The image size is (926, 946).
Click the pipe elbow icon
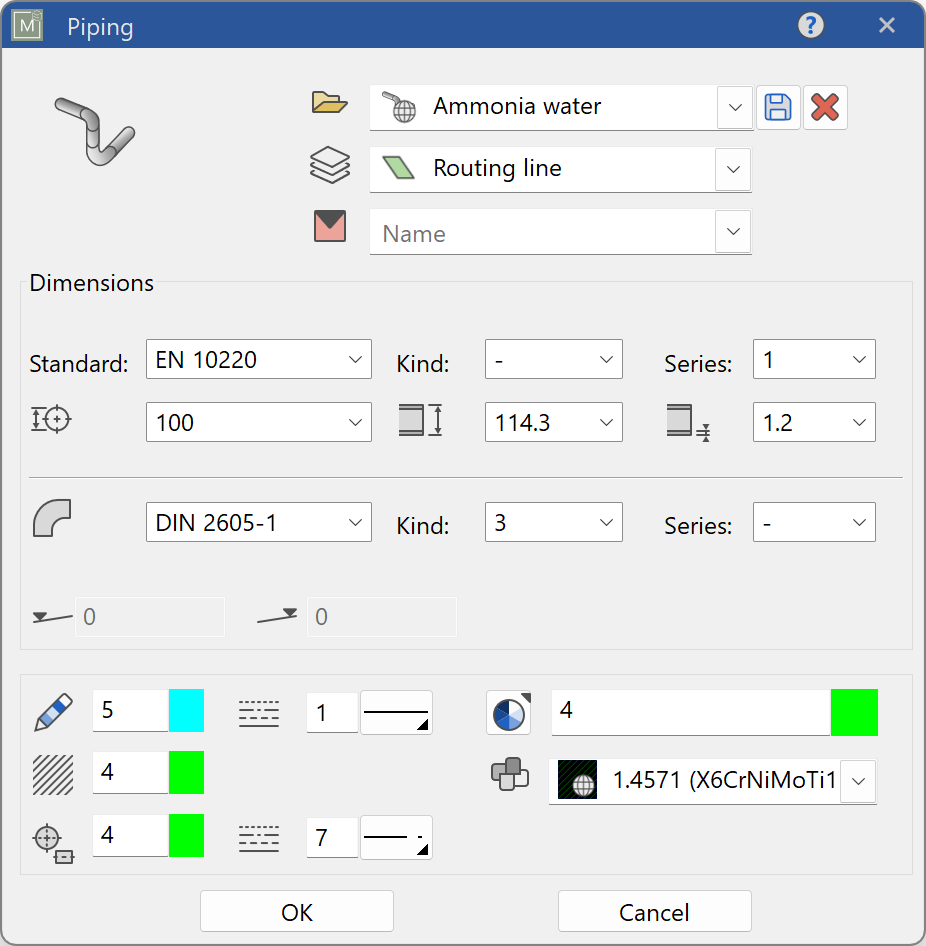[52, 516]
